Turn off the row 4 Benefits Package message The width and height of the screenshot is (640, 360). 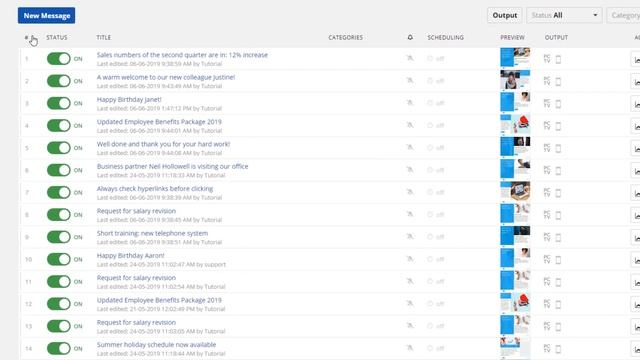(59, 125)
